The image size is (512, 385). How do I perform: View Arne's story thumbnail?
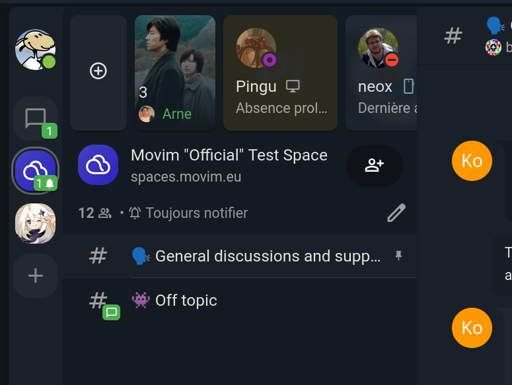click(175, 73)
